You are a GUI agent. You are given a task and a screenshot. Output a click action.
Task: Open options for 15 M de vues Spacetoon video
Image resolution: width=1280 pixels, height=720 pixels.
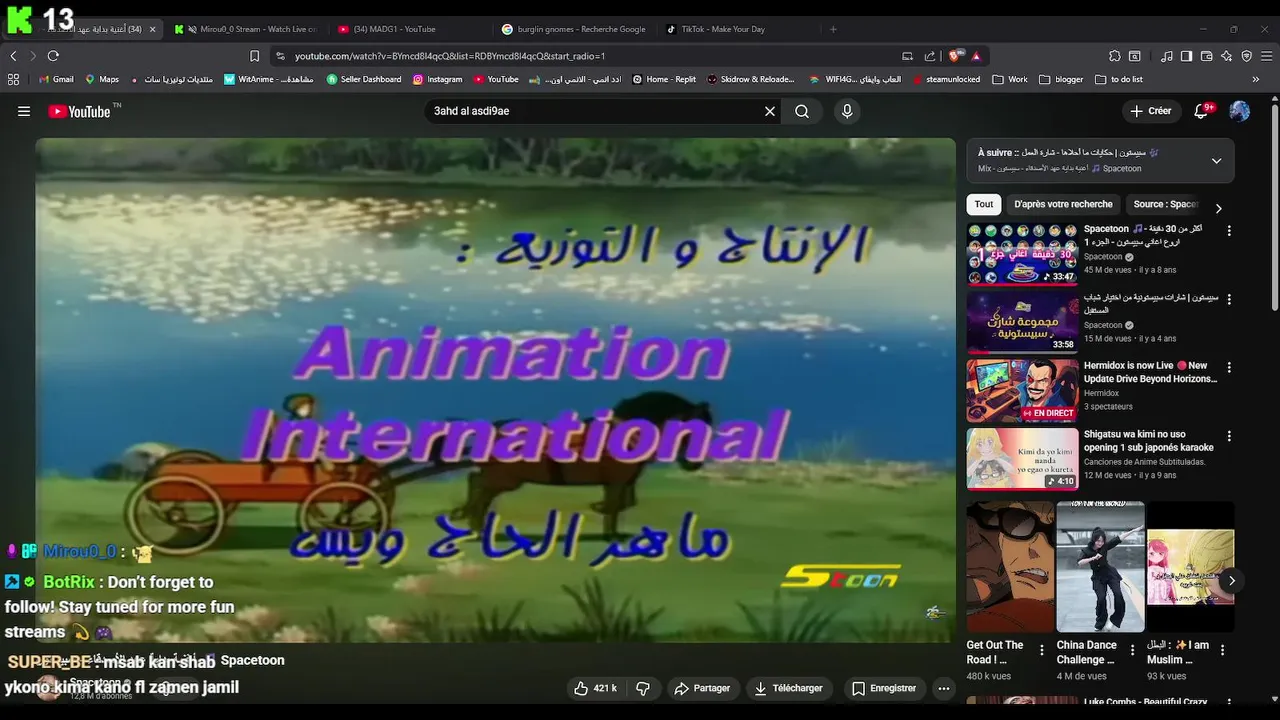click(x=1229, y=299)
